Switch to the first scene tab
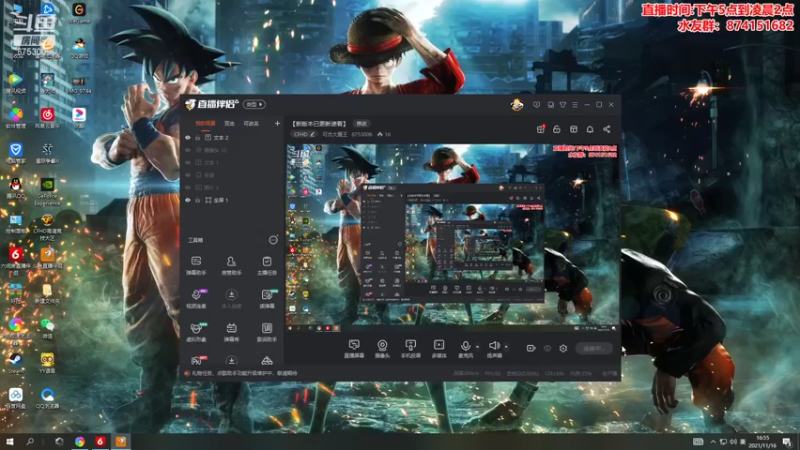 (x=205, y=123)
